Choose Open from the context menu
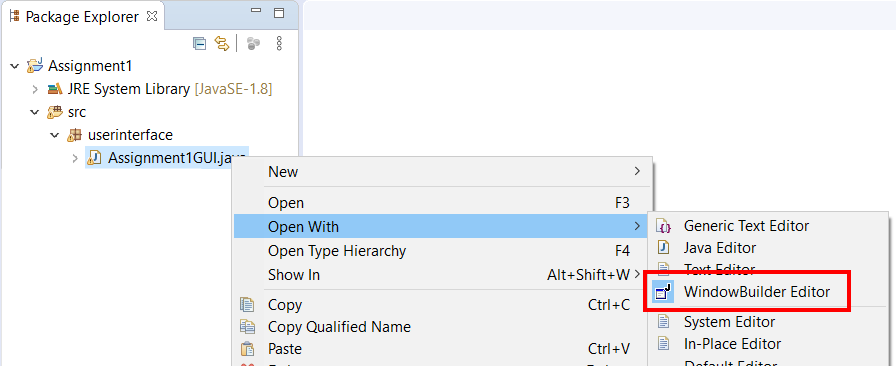 pos(442,203)
